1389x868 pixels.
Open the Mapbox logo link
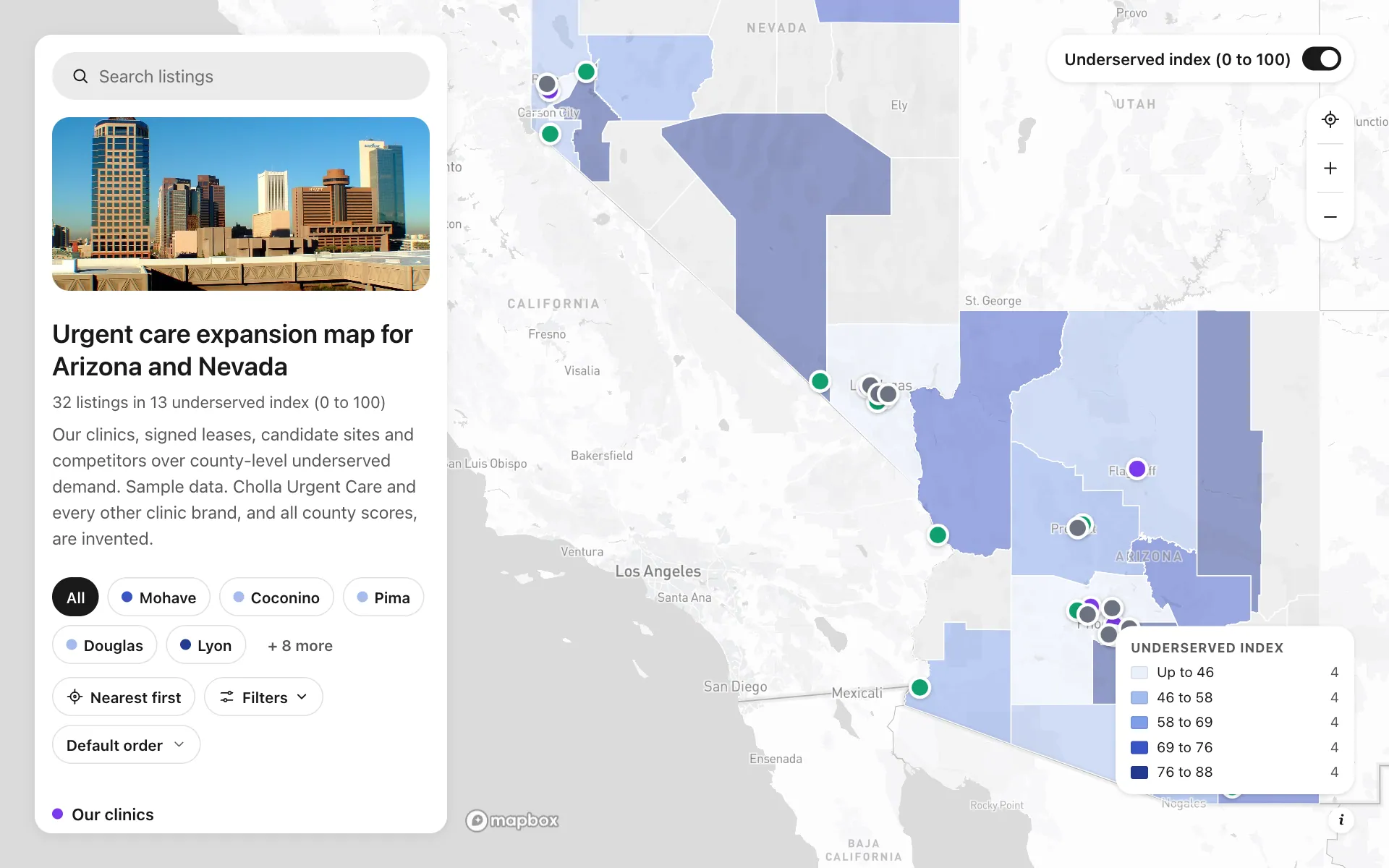512,820
